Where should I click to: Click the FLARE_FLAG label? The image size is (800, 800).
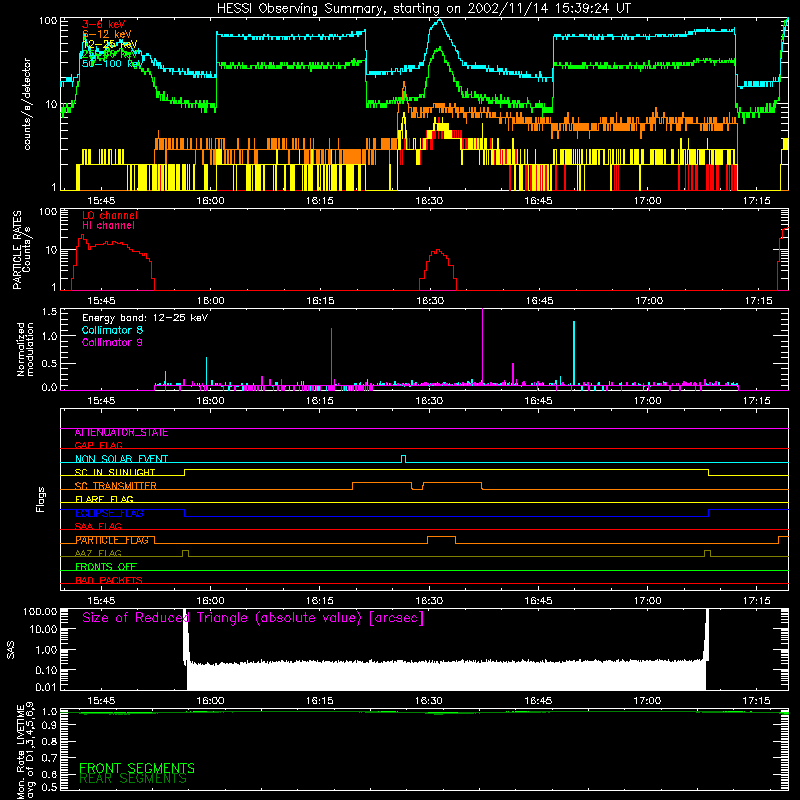(104, 499)
